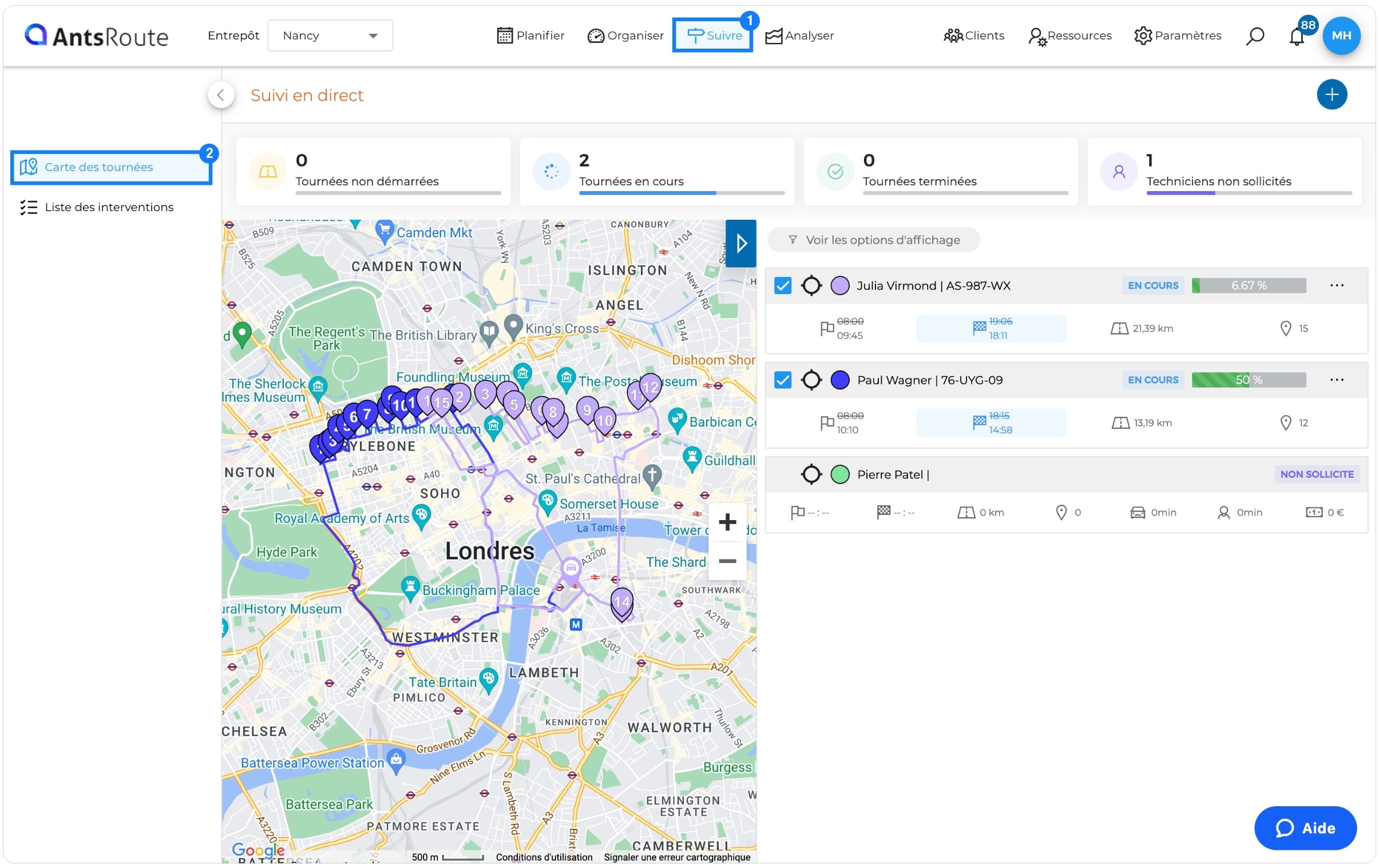The image size is (1379, 868).
Task: Click the Tournées non démarrées card
Action: tap(374, 171)
